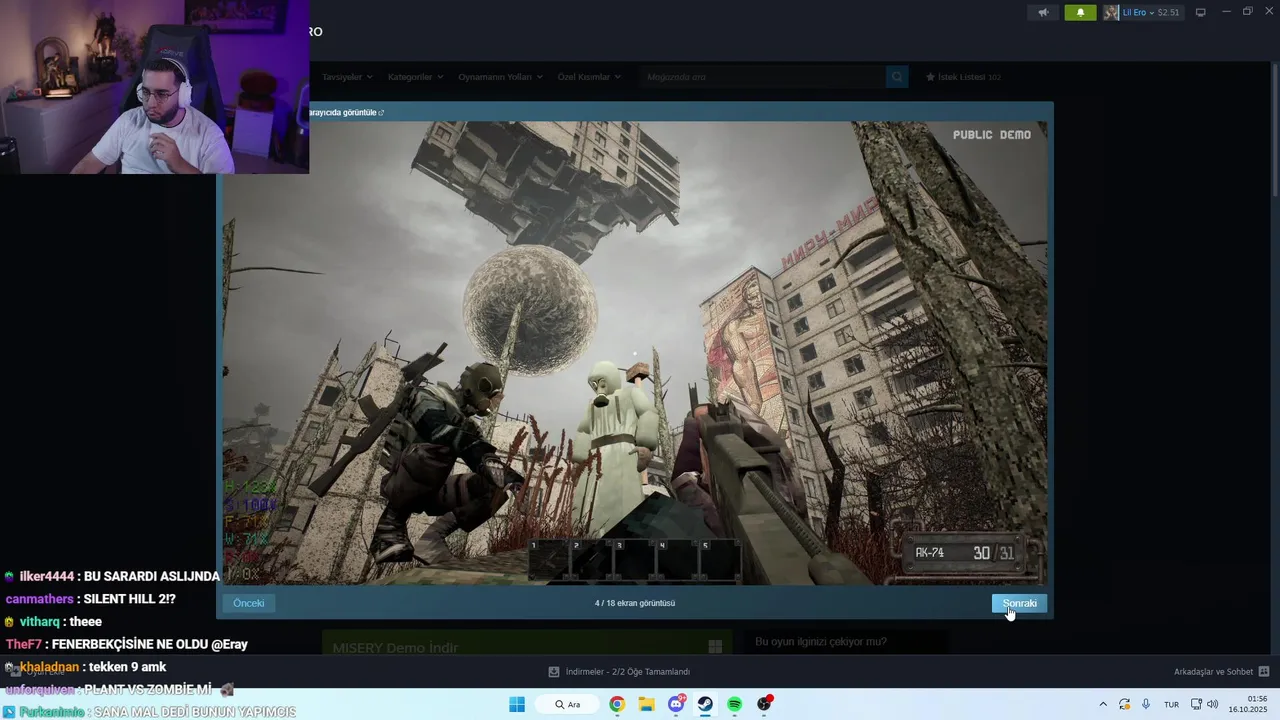Image resolution: width=1280 pixels, height=720 pixels.
Task: Open the screenshot via Tarayıcıda görüntüle link
Action: [x=345, y=113]
